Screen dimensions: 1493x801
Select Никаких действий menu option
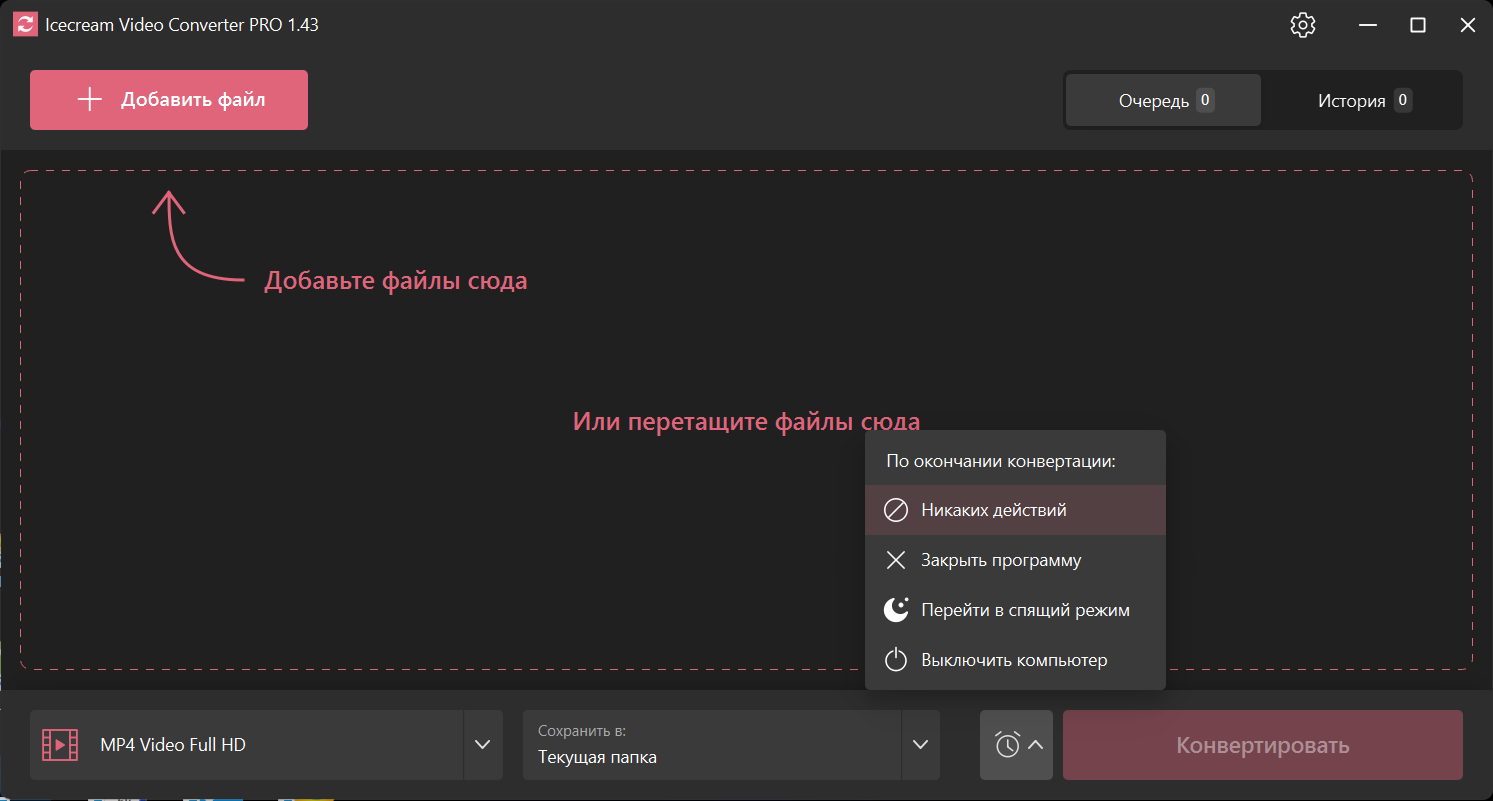1015,510
